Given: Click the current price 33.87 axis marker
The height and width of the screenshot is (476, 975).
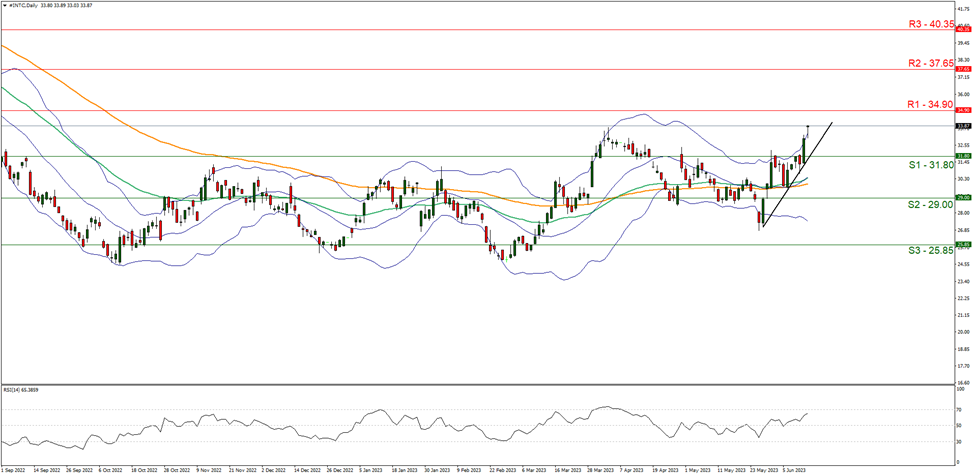Looking at the screenshot, I should click(962, 126).
